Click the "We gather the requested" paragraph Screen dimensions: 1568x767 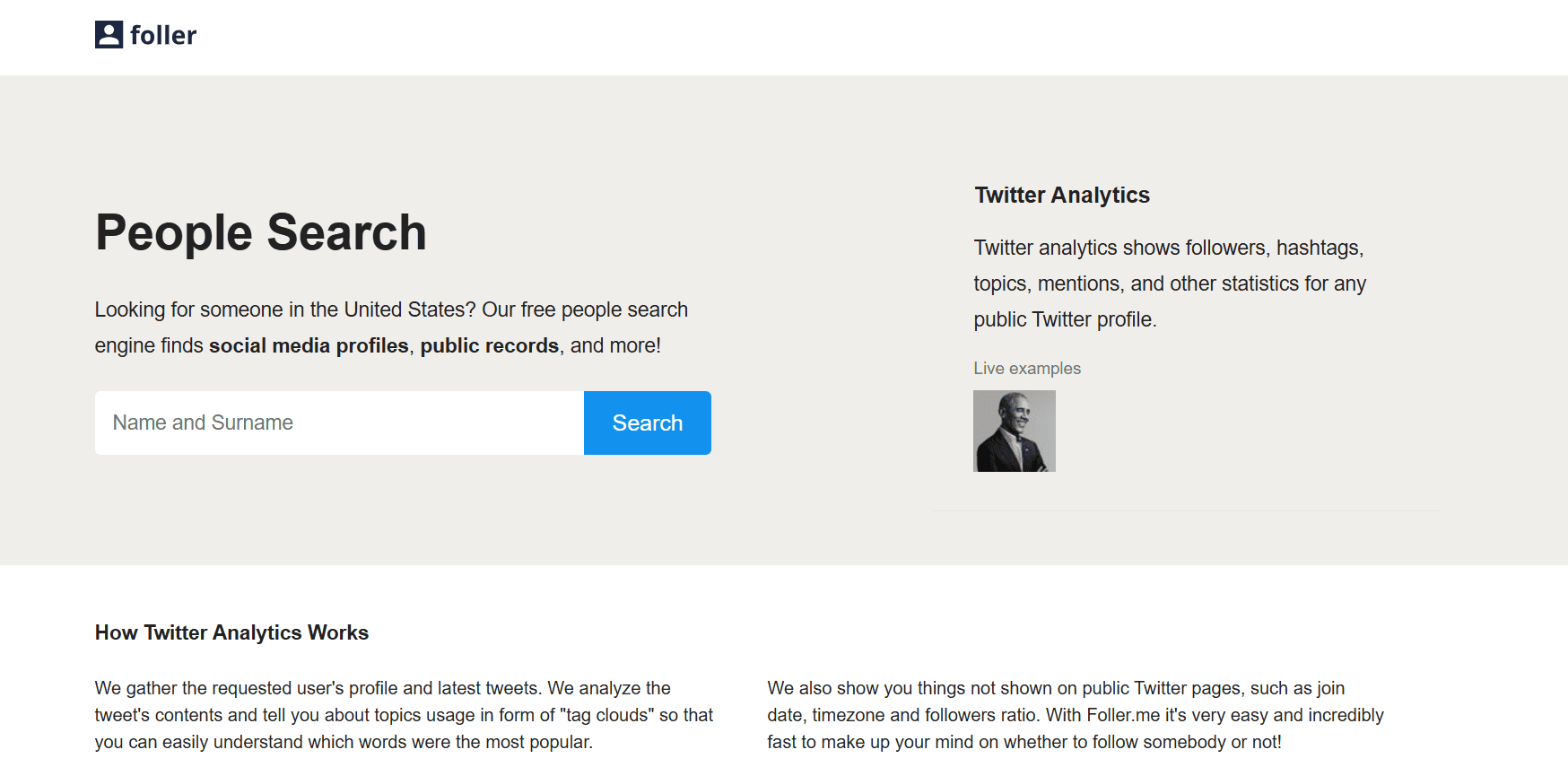point(404,715)
